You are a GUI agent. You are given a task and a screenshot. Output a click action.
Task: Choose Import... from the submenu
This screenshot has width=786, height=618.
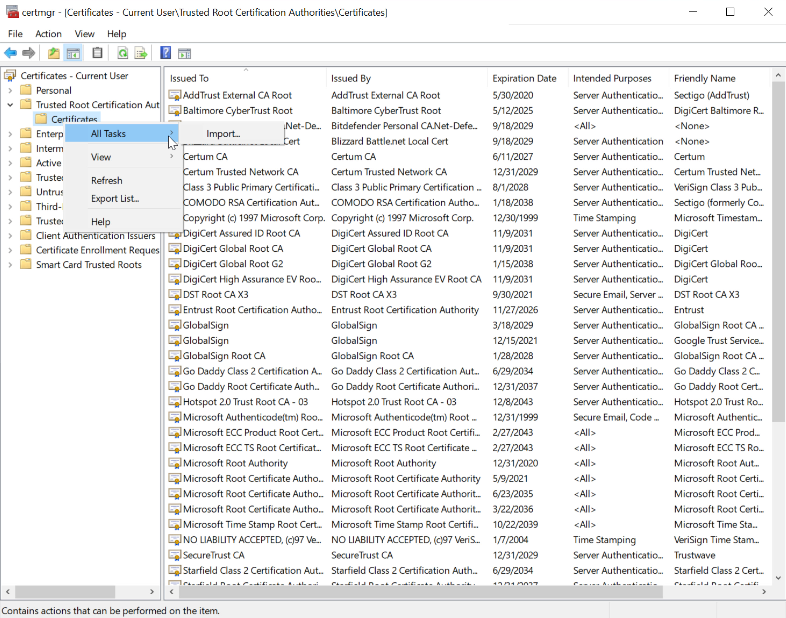(223, 134)
